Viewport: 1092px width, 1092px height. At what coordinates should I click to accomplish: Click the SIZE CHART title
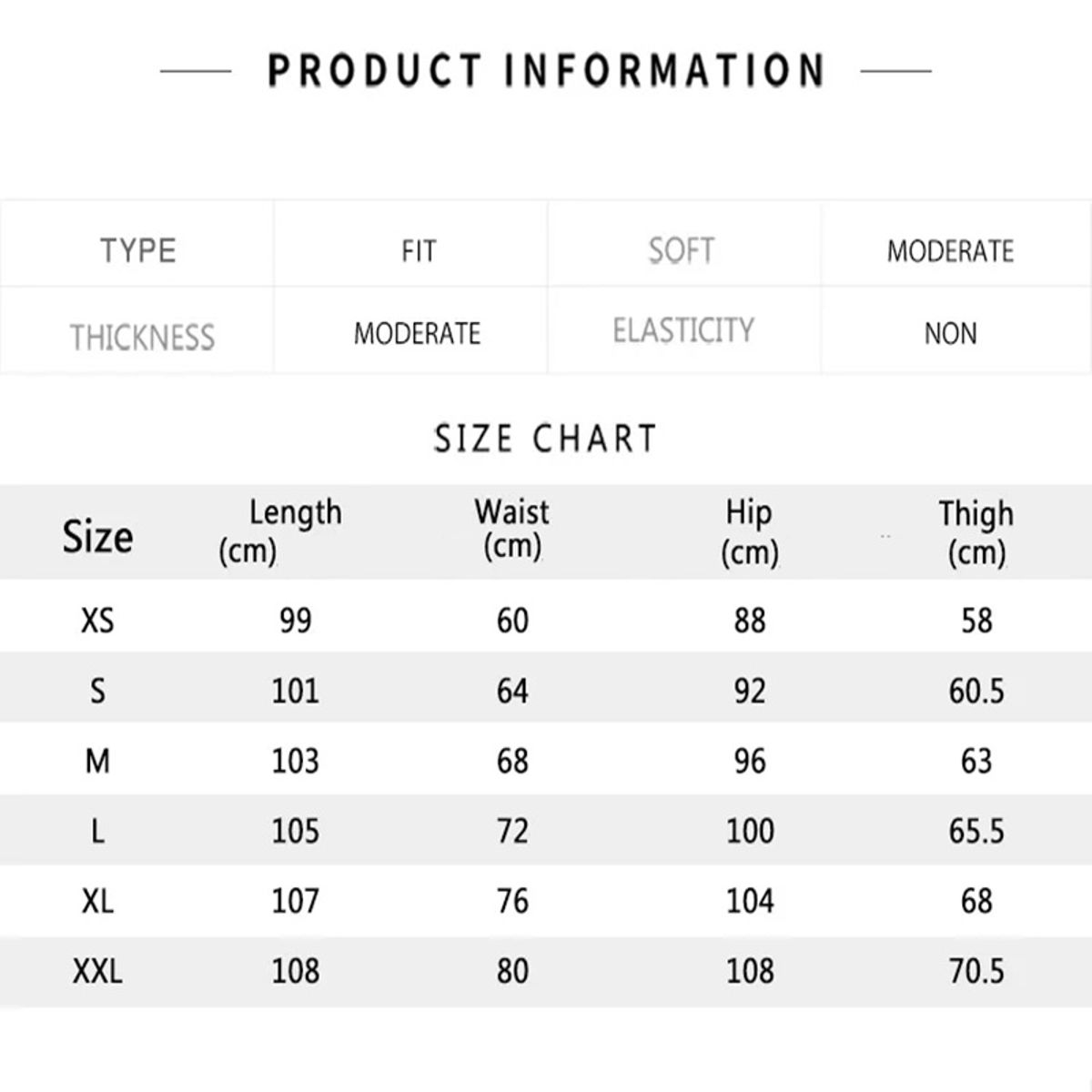[x=545, y=439]
